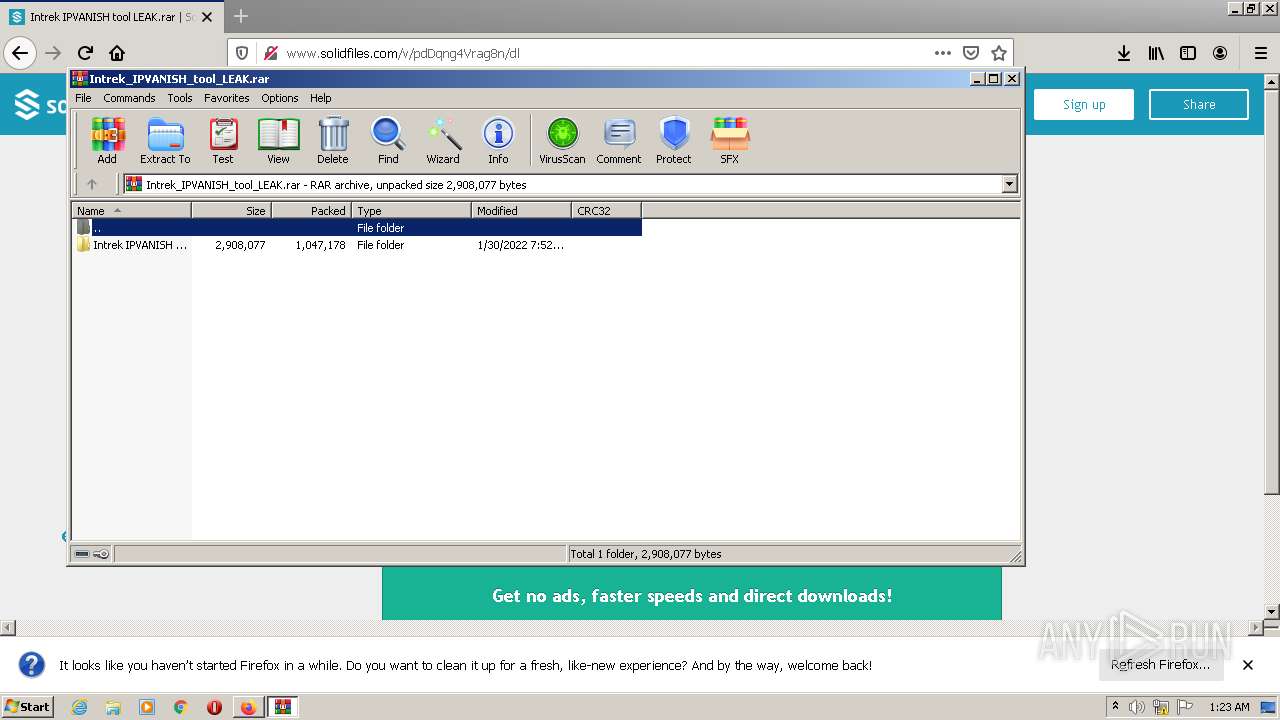The width and height of the screenshot is (1280, 720).
Task: Go up one level with the up arrow
Action: point(92,184)
